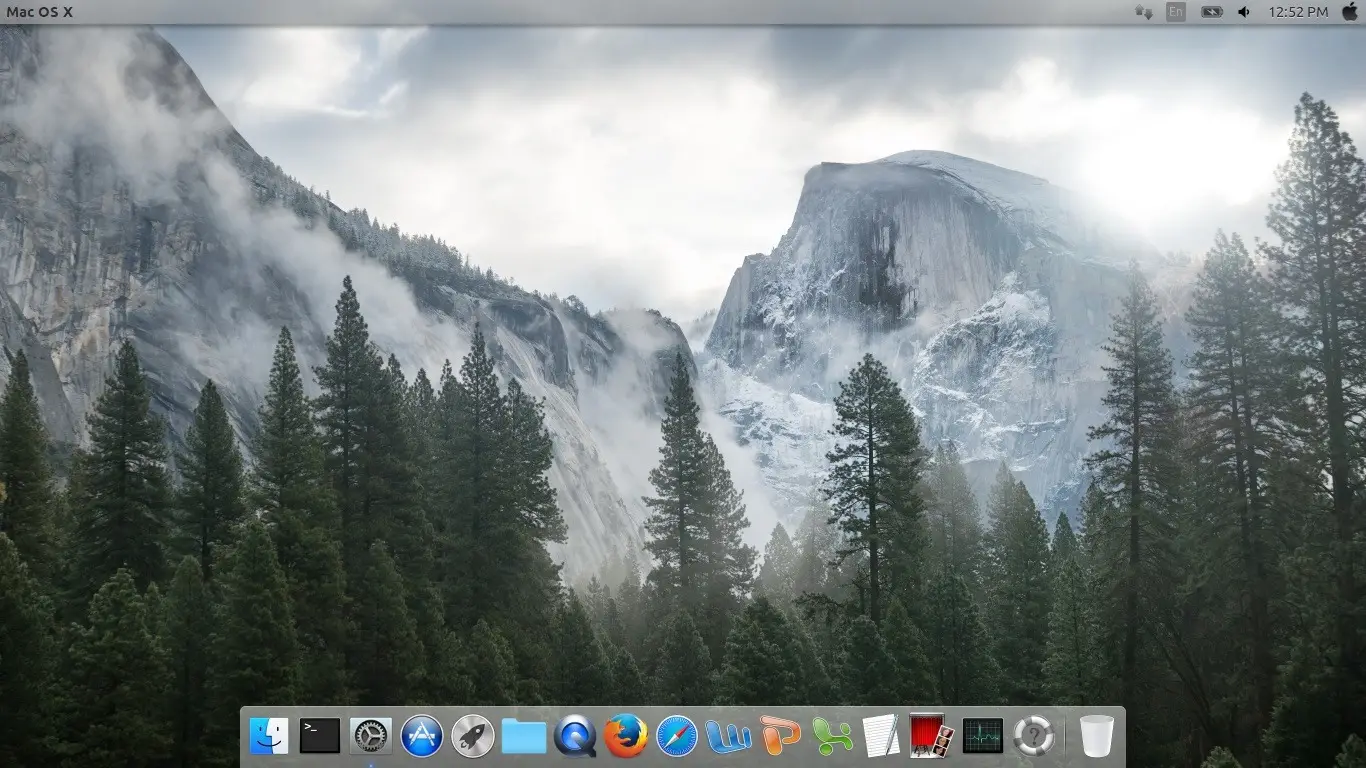
Task: Open Safari compass icon
Action: 677,736
